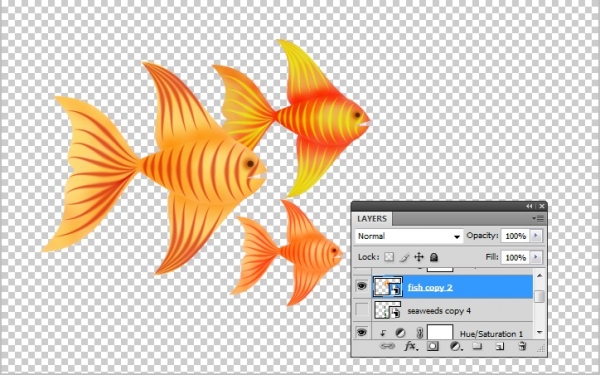The image size is (600, 375).
Task: Select the fish copy 2 layer name
Action: [x=430, y=287]
